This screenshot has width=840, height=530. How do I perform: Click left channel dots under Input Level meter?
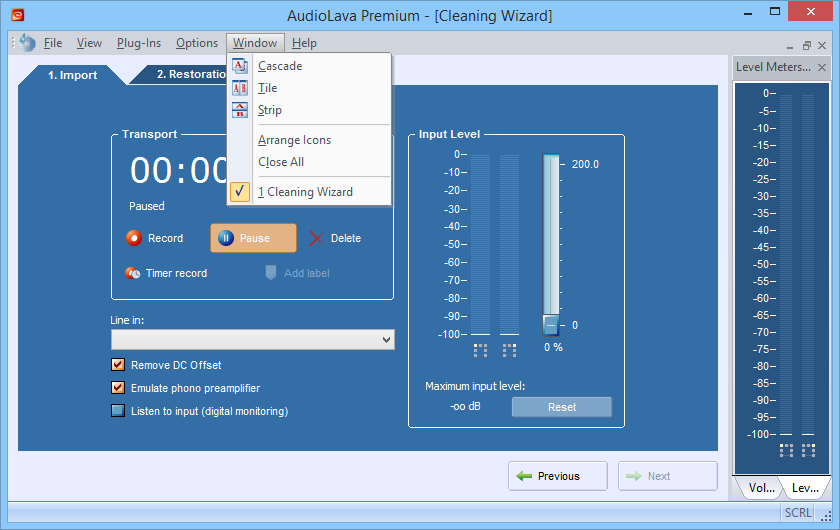pyautogui.click(x=481, y=350)
